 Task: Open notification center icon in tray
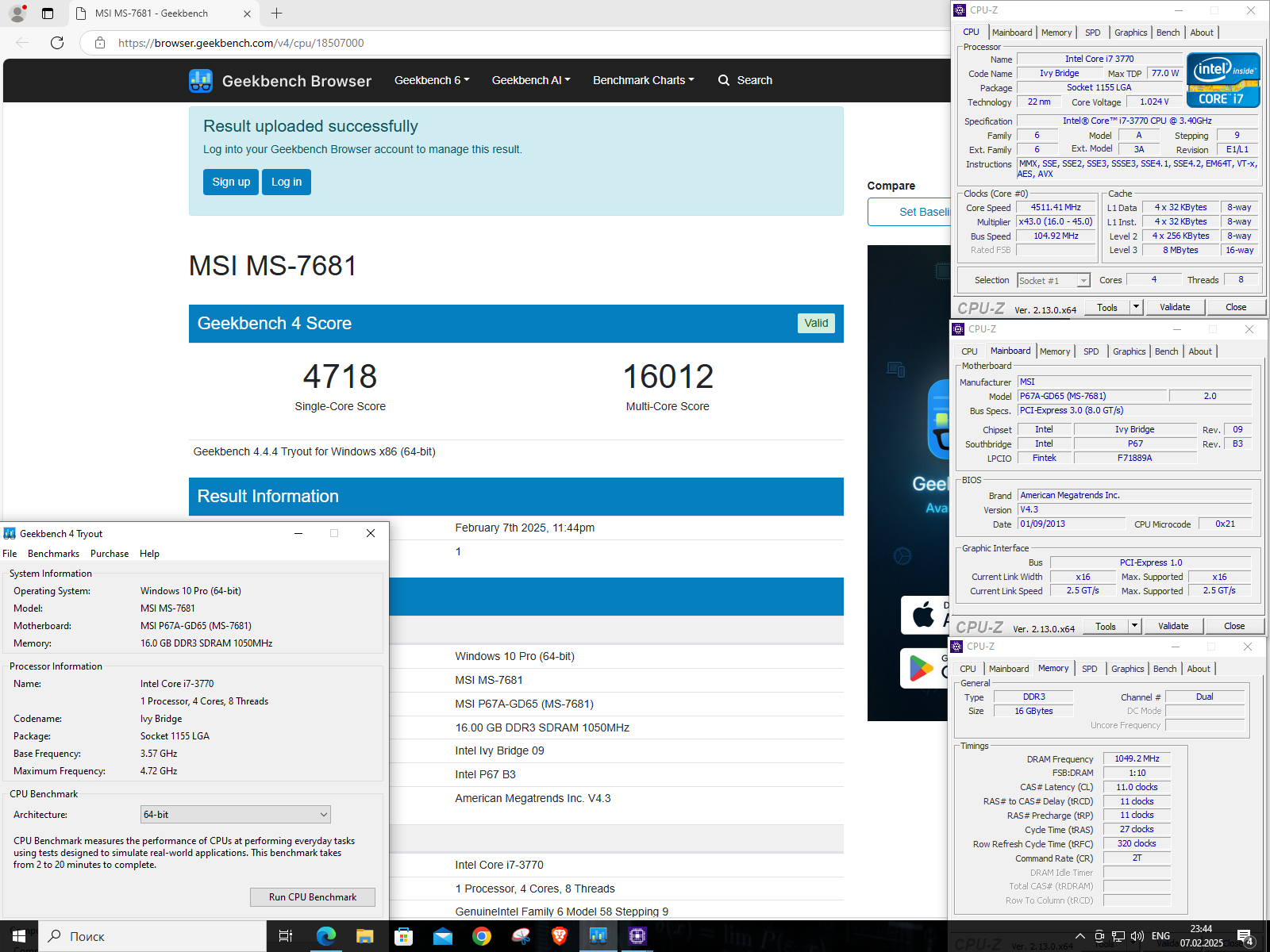pyautogui.click(x=1245, y=937)
